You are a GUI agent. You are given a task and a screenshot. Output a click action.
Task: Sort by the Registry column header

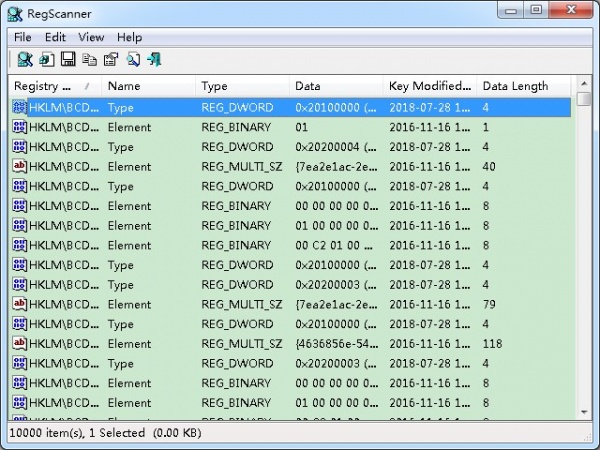click(54, 86)
